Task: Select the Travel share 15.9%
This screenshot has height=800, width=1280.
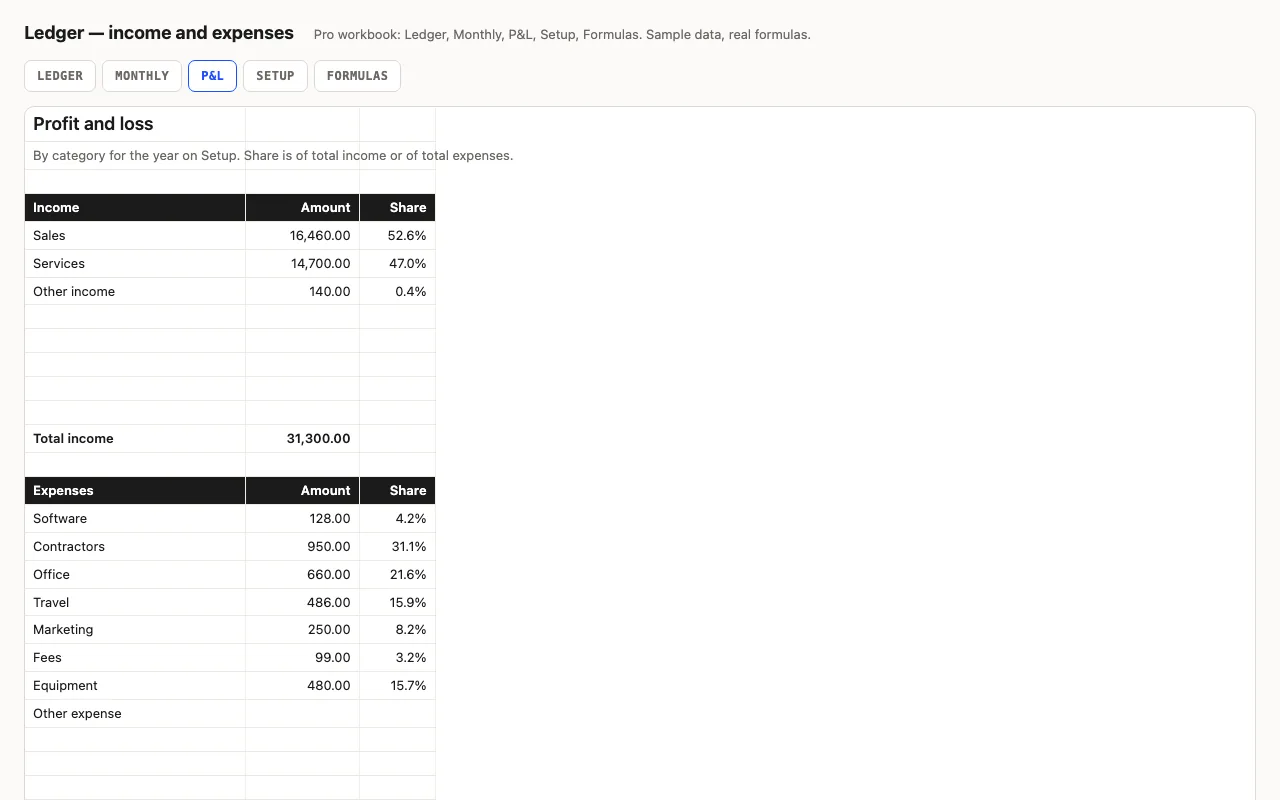Action: [x=397, y=603]
